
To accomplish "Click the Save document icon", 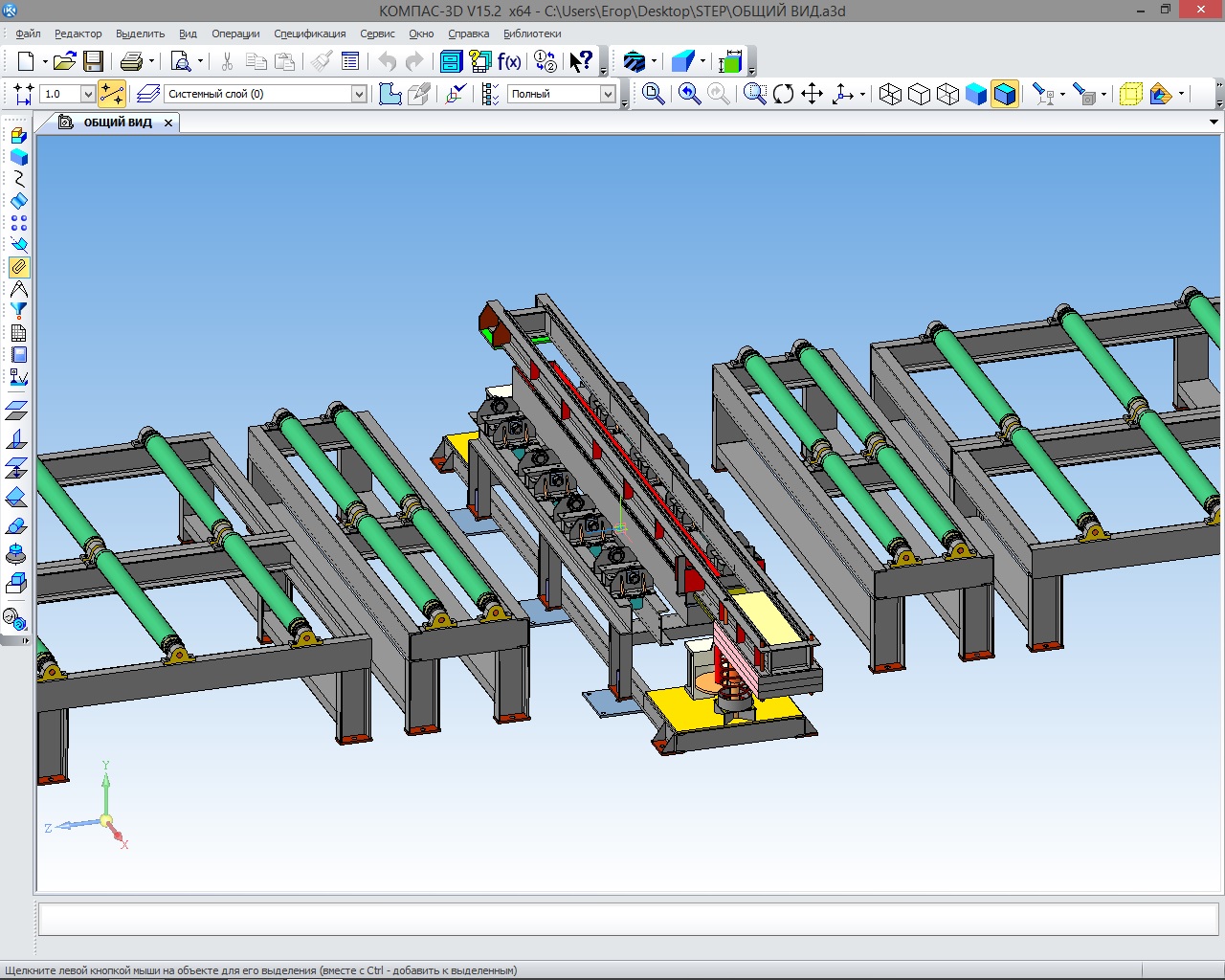I will coord(93,62).
